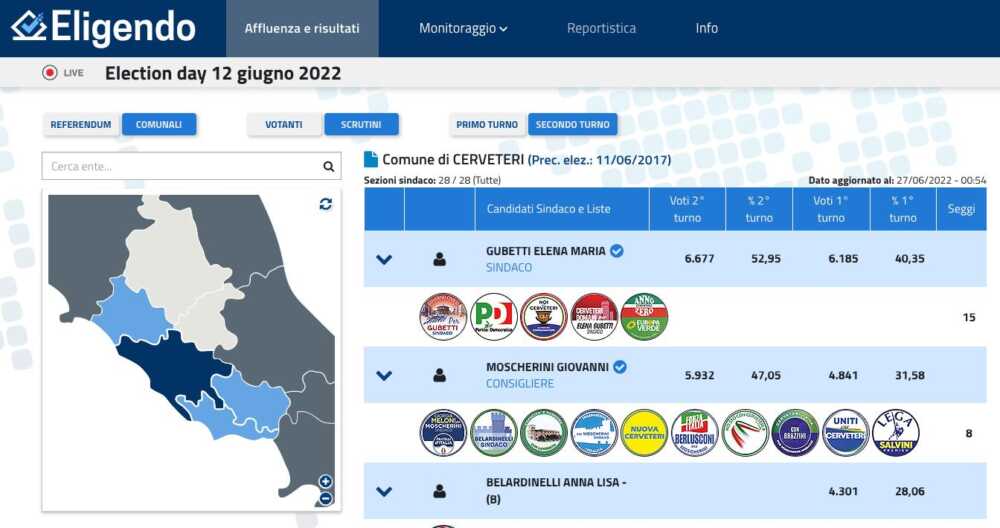
Task: Click the Voti 1° turno column header
Action: pyautogui.click(x=831, y=209)
